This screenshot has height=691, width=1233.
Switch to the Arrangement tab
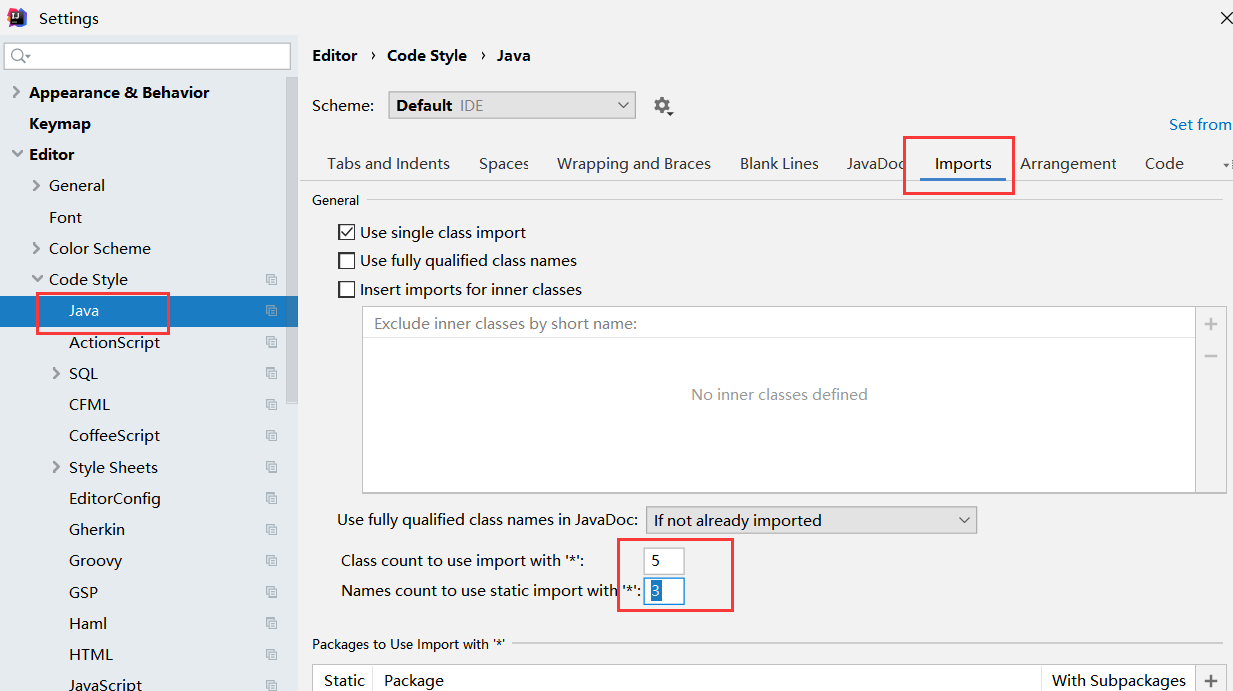[1068, 164]
